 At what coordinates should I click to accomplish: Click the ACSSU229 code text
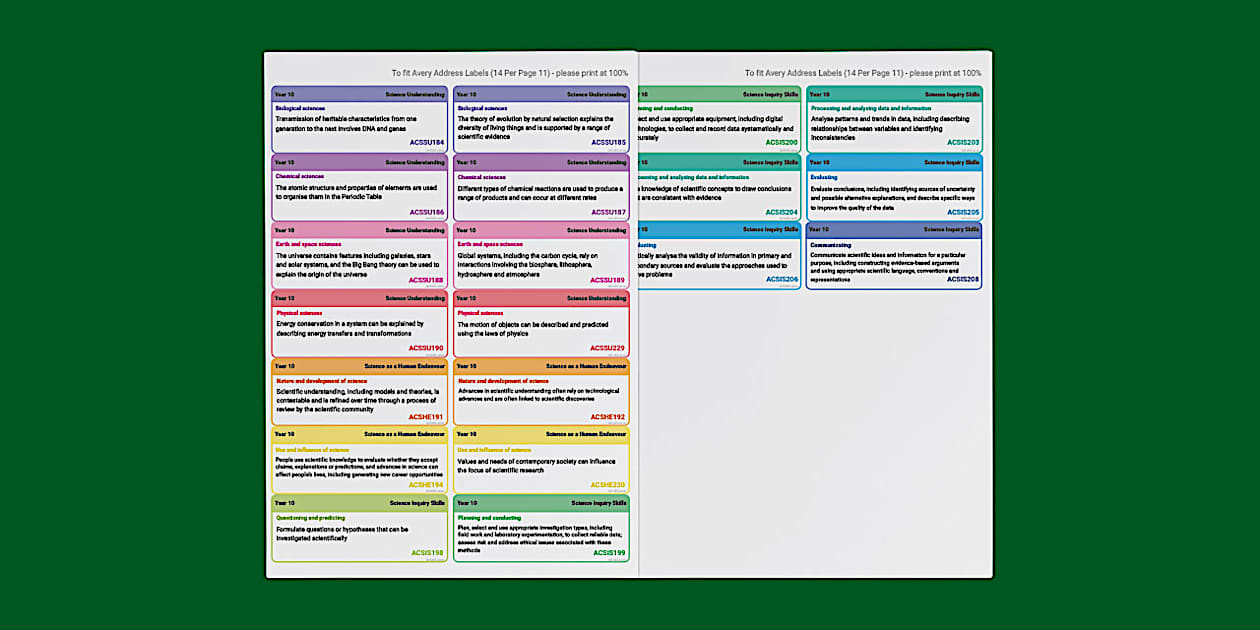click(608, 348)
